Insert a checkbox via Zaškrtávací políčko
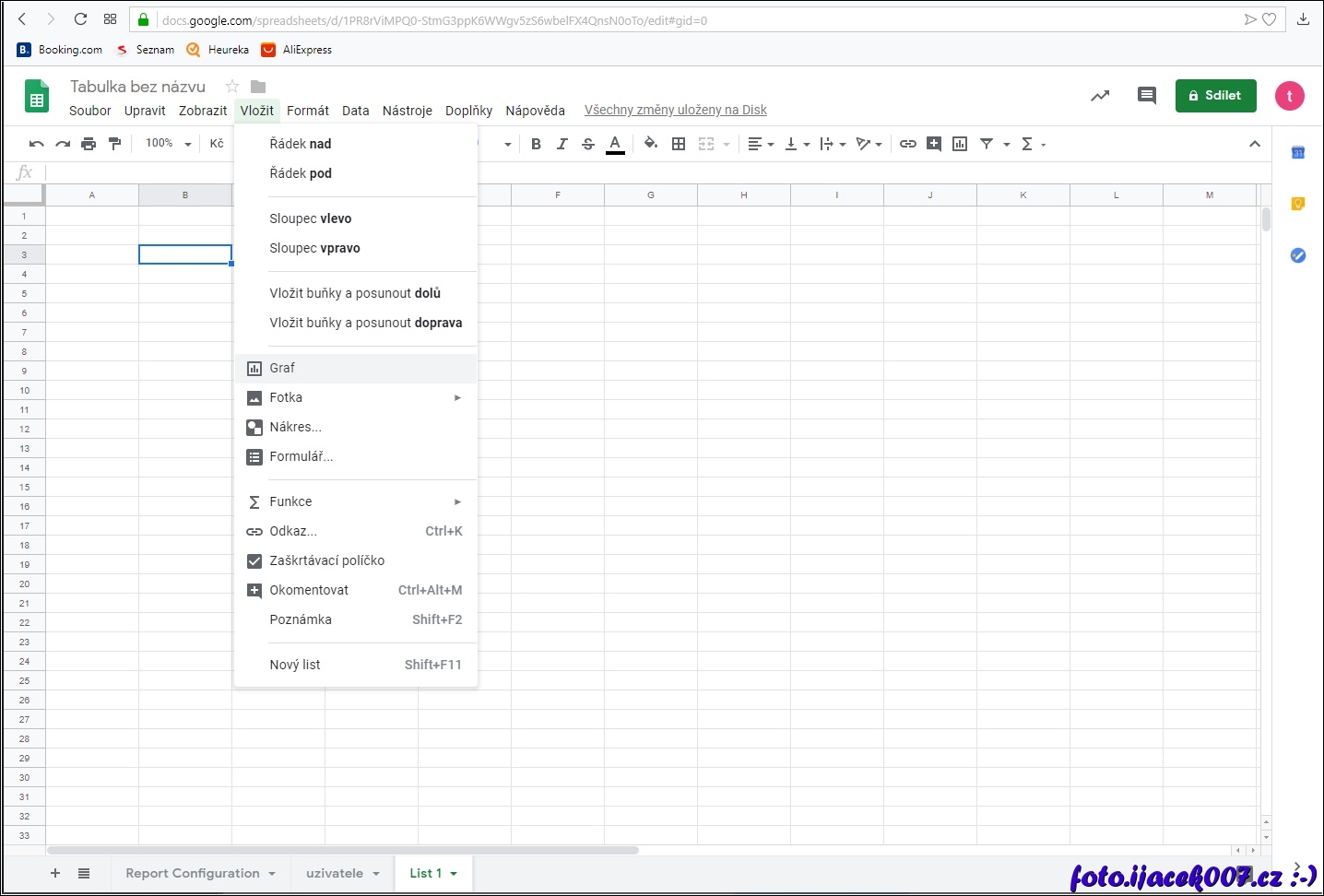Viewport: 1324px width, 896px height. (x=326, y=560)
